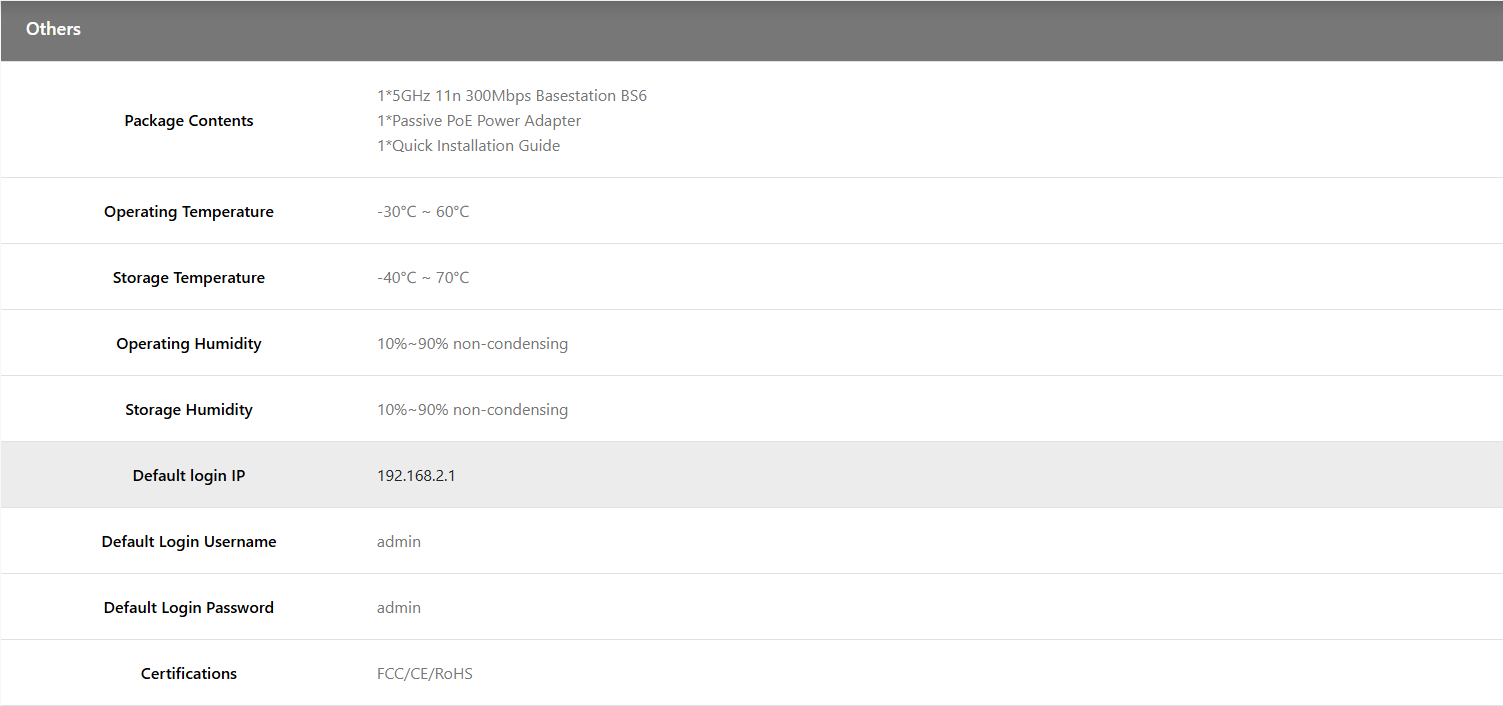Select the 5GHz 11n 300Mbps Basestation BS6 line

[x=511, y=96]
